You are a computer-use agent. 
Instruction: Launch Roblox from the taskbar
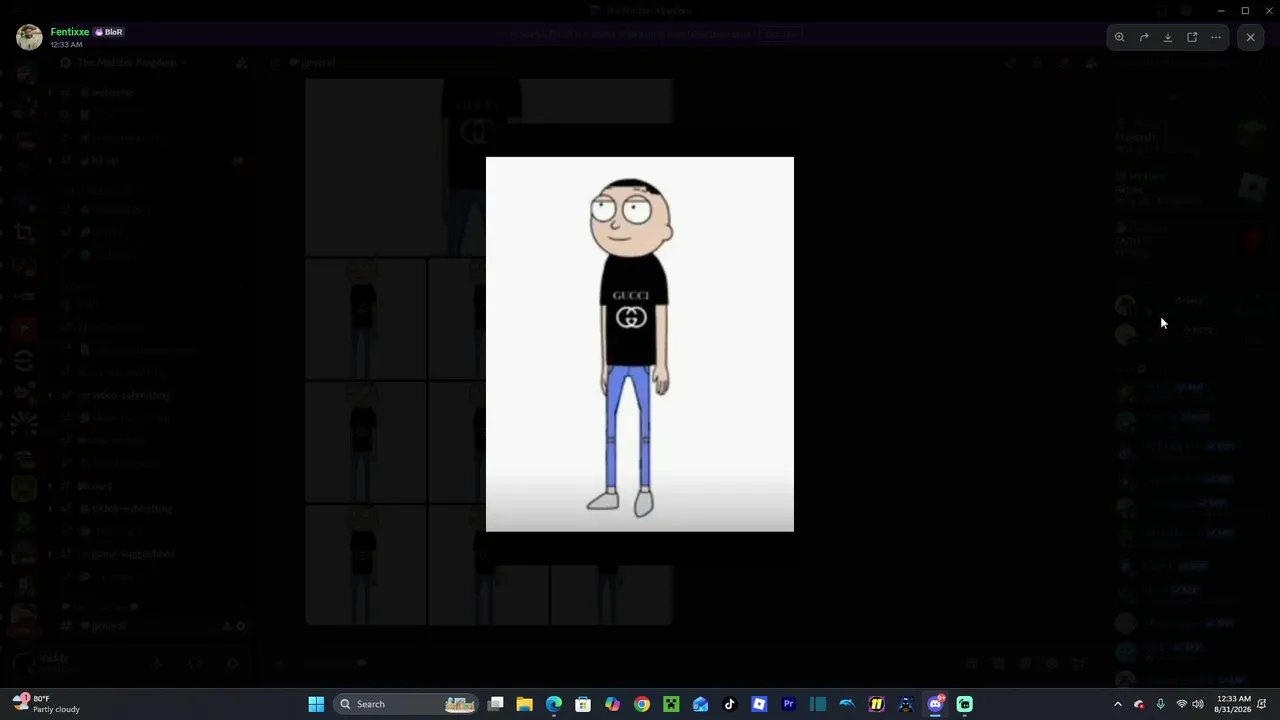(x=759, y=704)
